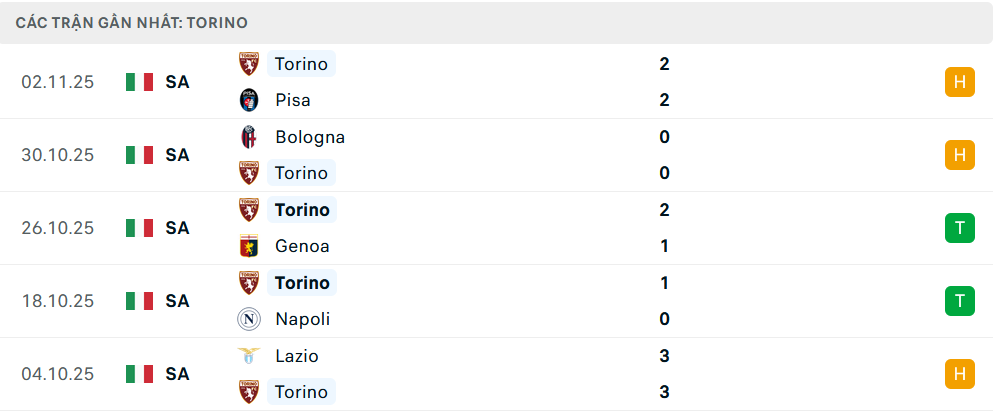The height and width of the screenshot is (411, 993).
Task: Open the Genoa team link
Action: coord(302,246)
